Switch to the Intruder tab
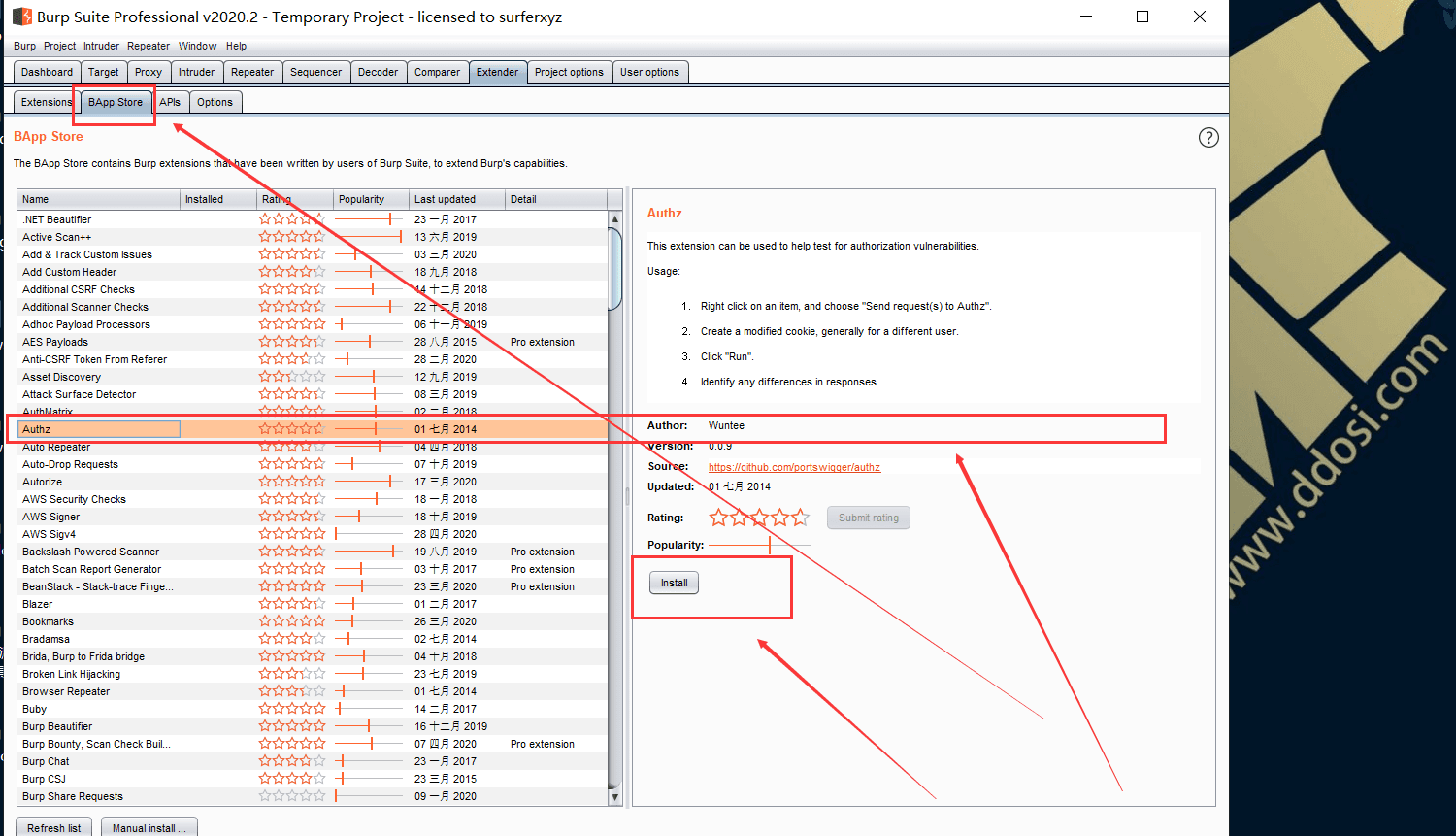This screenshot has height=836, width=1456. pos(196,72)
